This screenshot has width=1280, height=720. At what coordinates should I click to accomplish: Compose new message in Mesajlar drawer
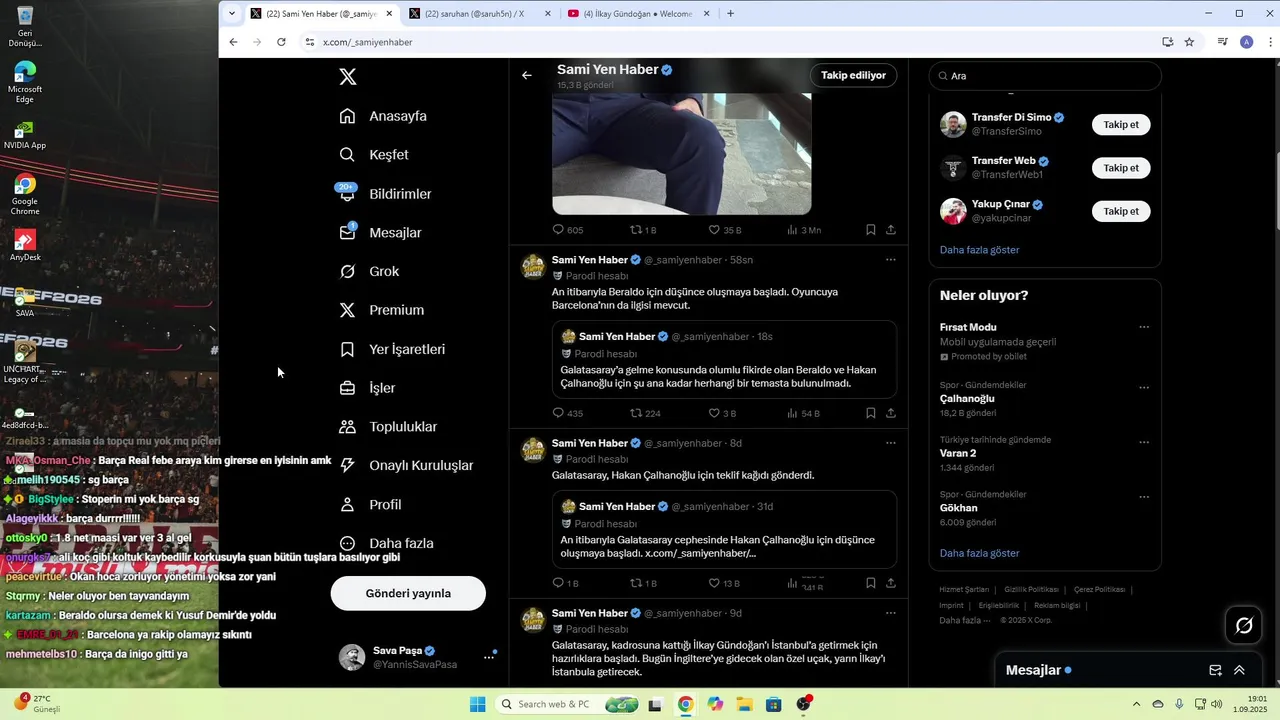tap(1215, 670)
